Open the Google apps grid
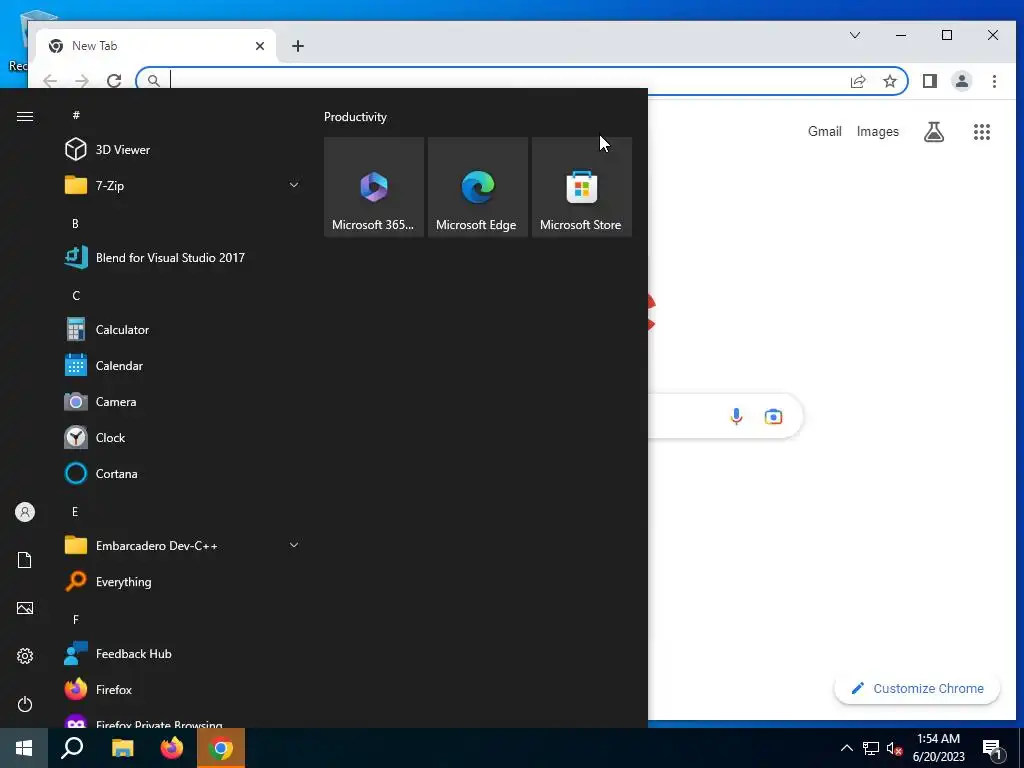1024x768 pixels. 982,132
